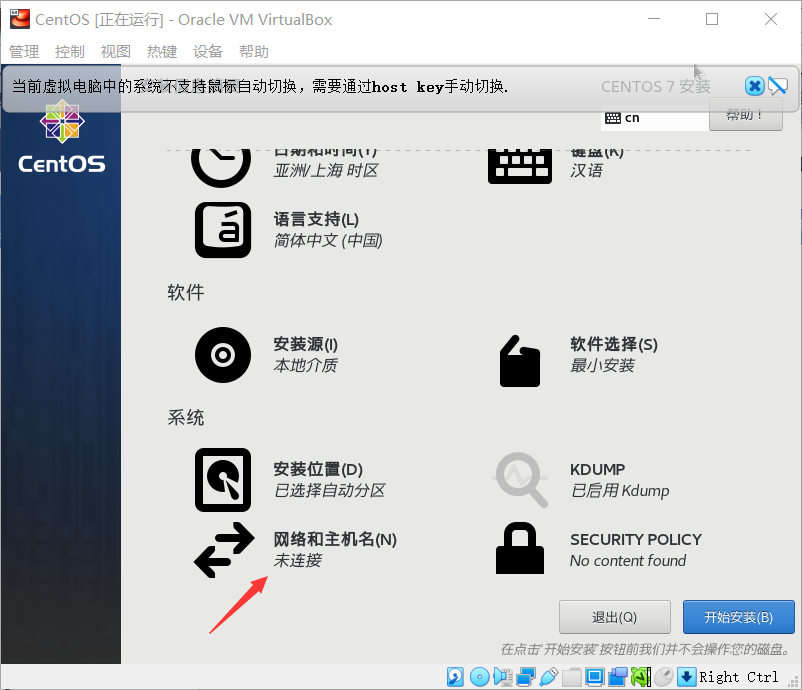
Task: Click the installation source disc icon
Action: tap(223, 355)
